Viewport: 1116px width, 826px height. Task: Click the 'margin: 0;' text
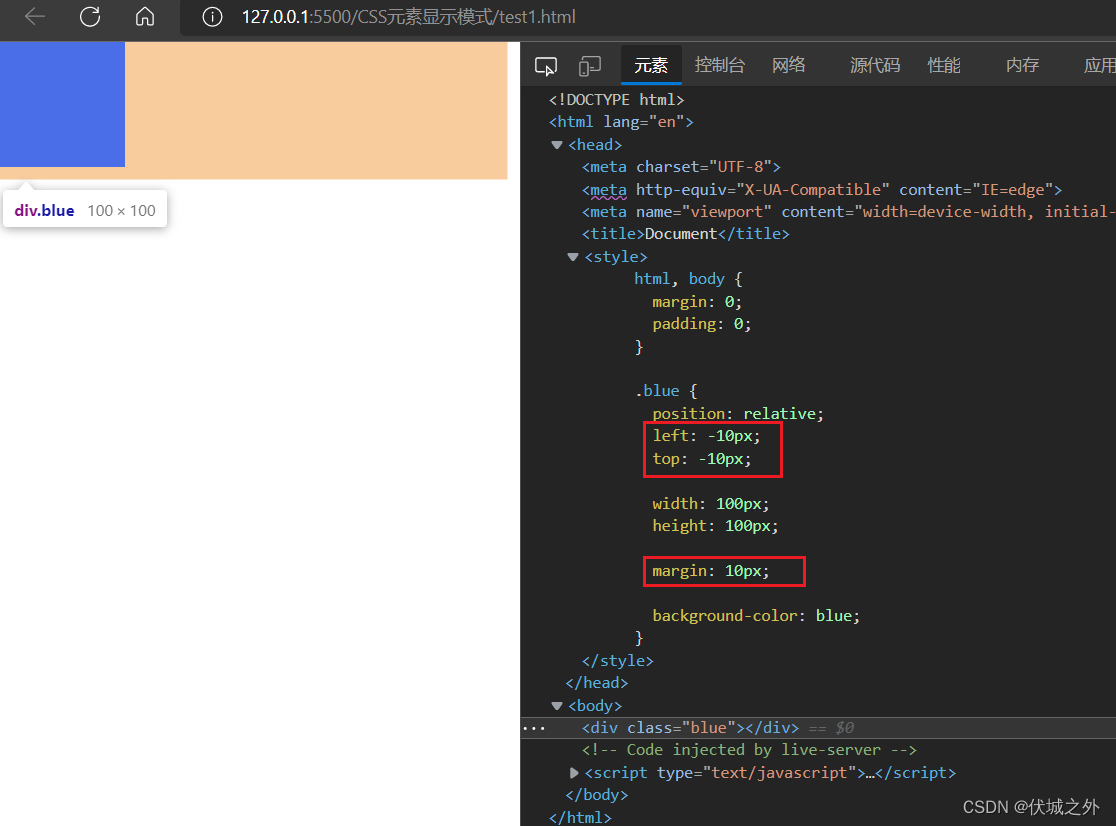click(697, 302)
